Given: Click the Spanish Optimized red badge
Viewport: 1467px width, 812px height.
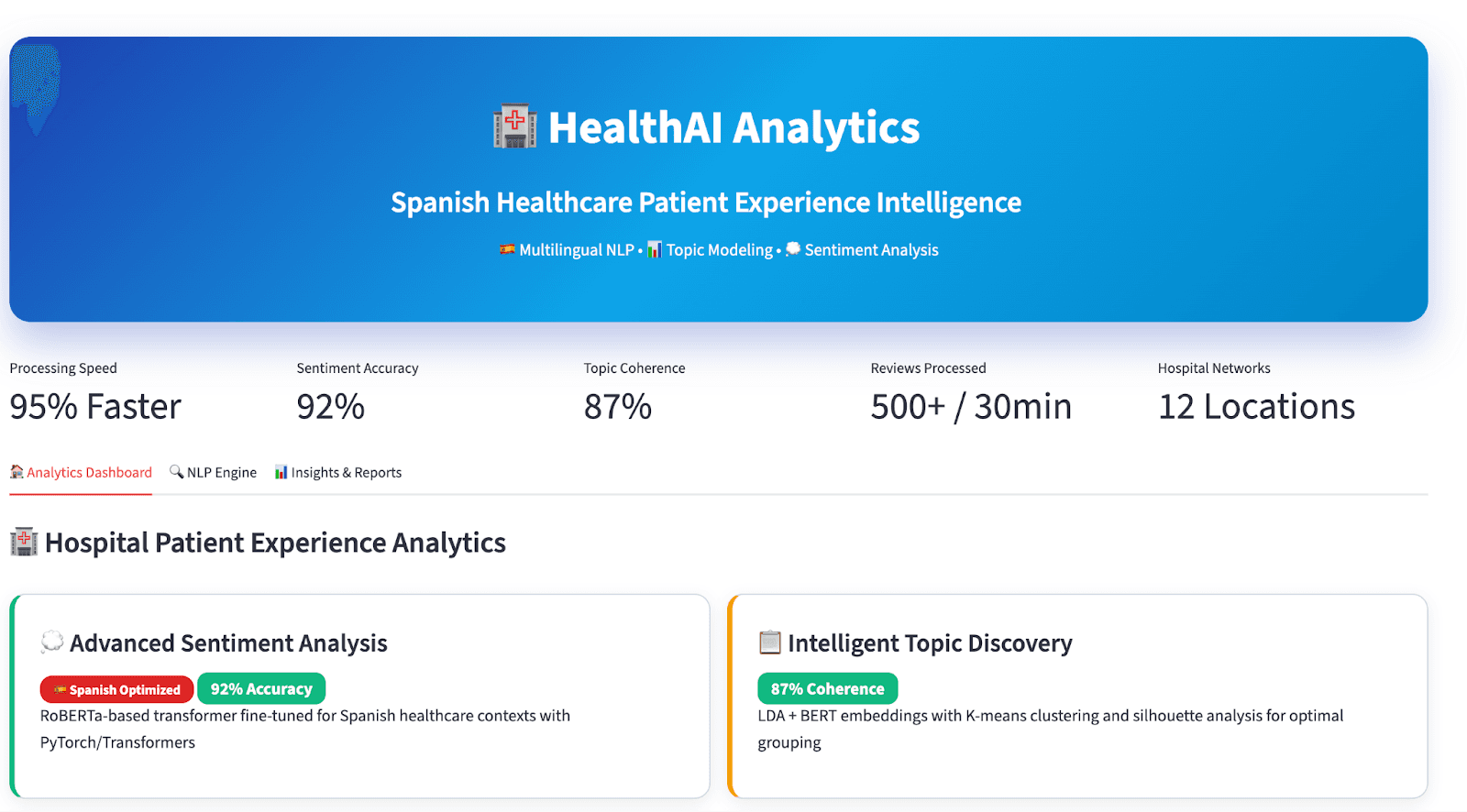Looking at the screenshot, I should click(116, 689).
